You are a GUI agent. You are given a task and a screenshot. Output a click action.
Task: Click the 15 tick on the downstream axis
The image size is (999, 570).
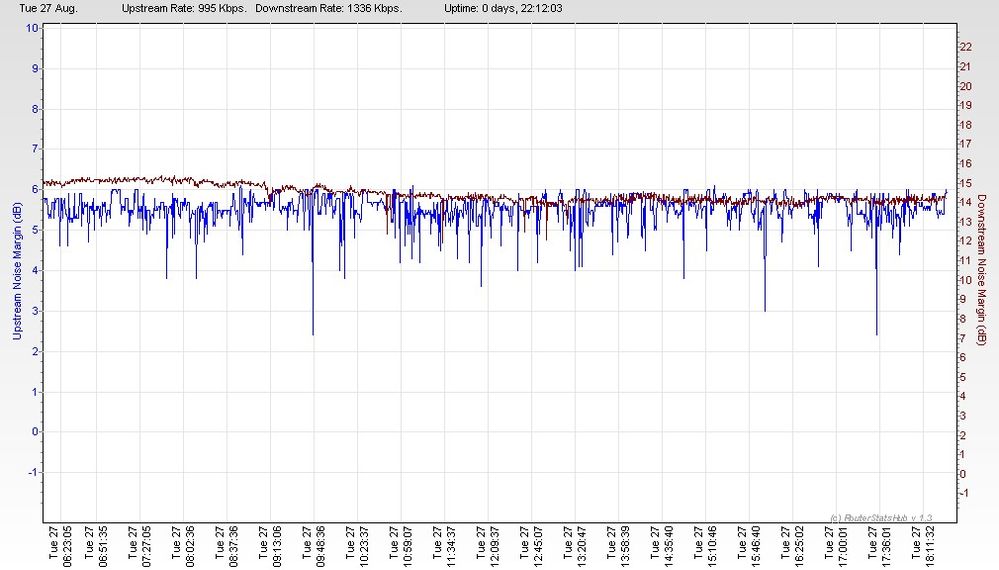[x=966, y=183]
